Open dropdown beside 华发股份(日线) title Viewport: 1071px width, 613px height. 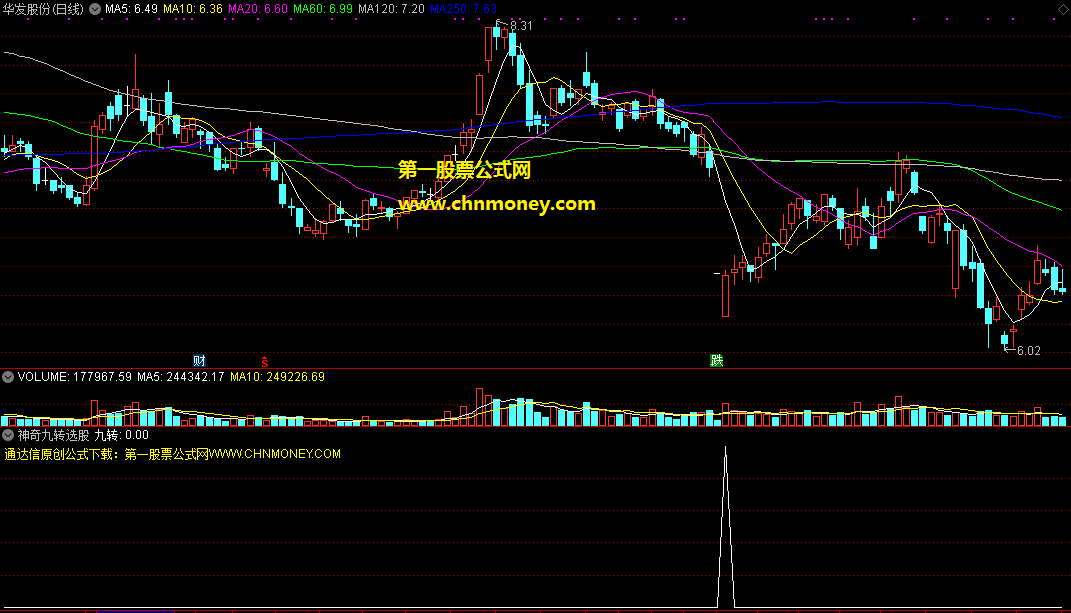(95, 9)
